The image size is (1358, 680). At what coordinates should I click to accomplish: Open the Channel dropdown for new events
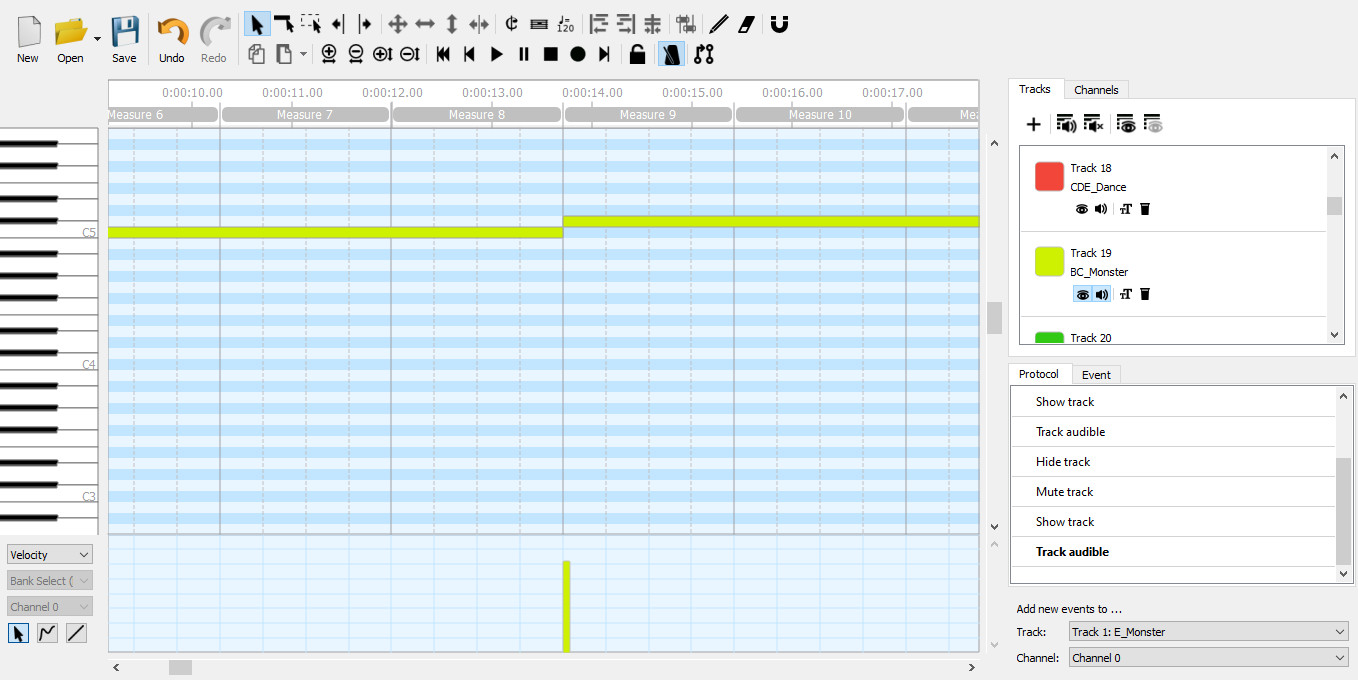(1208, 657)
